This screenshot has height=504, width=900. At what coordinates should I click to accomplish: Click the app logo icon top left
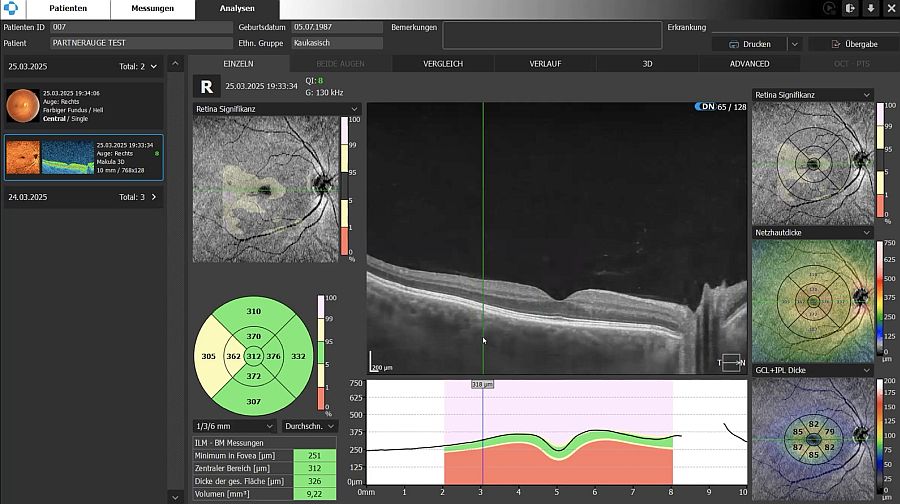tap(11, 8)
